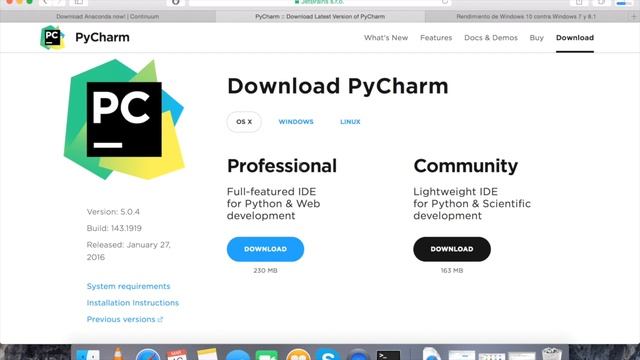Click the '230 MB' size label
Image resolution: width=640 pixels, height=360 pixels.
coord(265,270)
